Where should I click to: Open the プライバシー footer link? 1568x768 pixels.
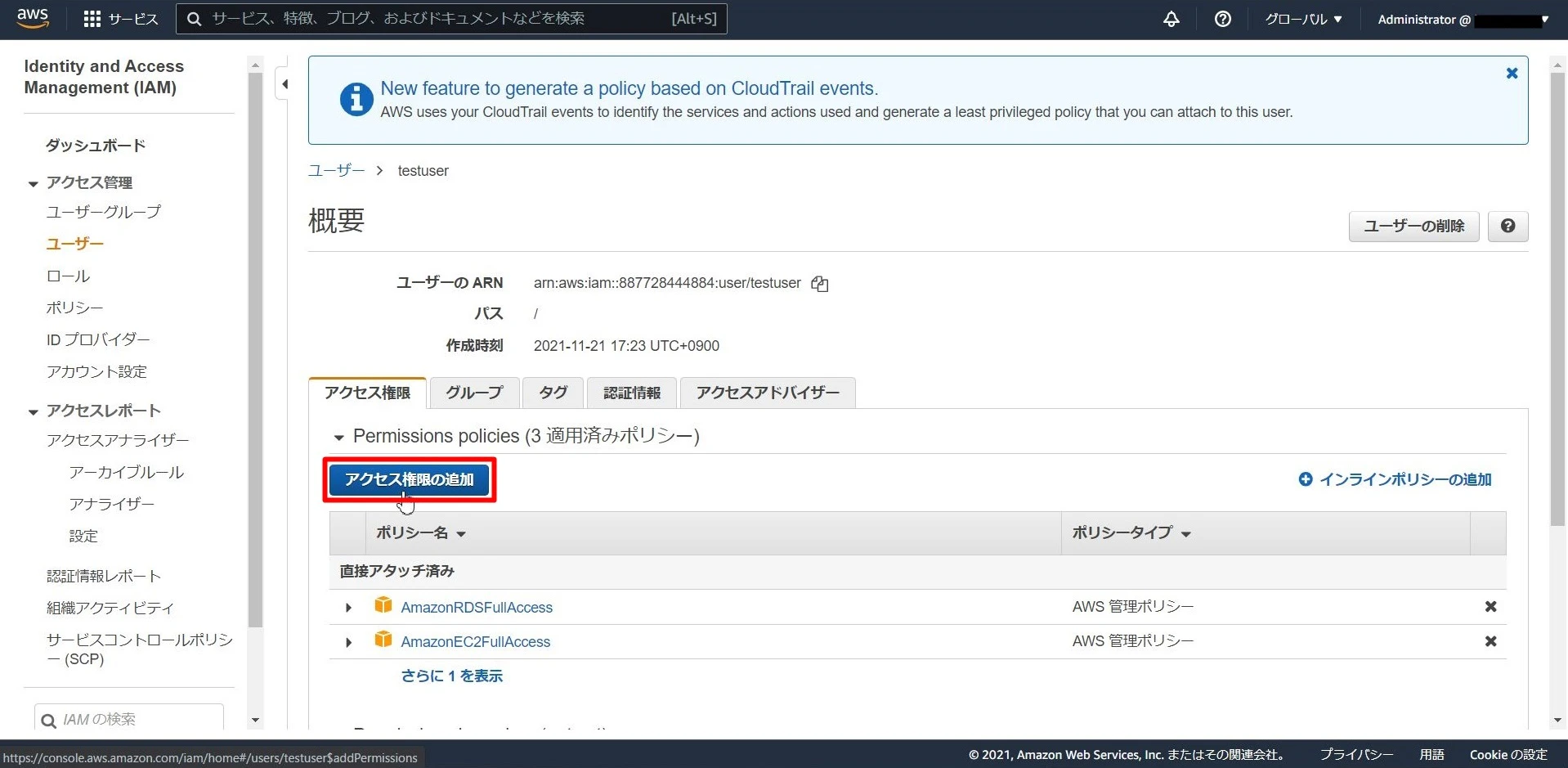(1356, 755)
